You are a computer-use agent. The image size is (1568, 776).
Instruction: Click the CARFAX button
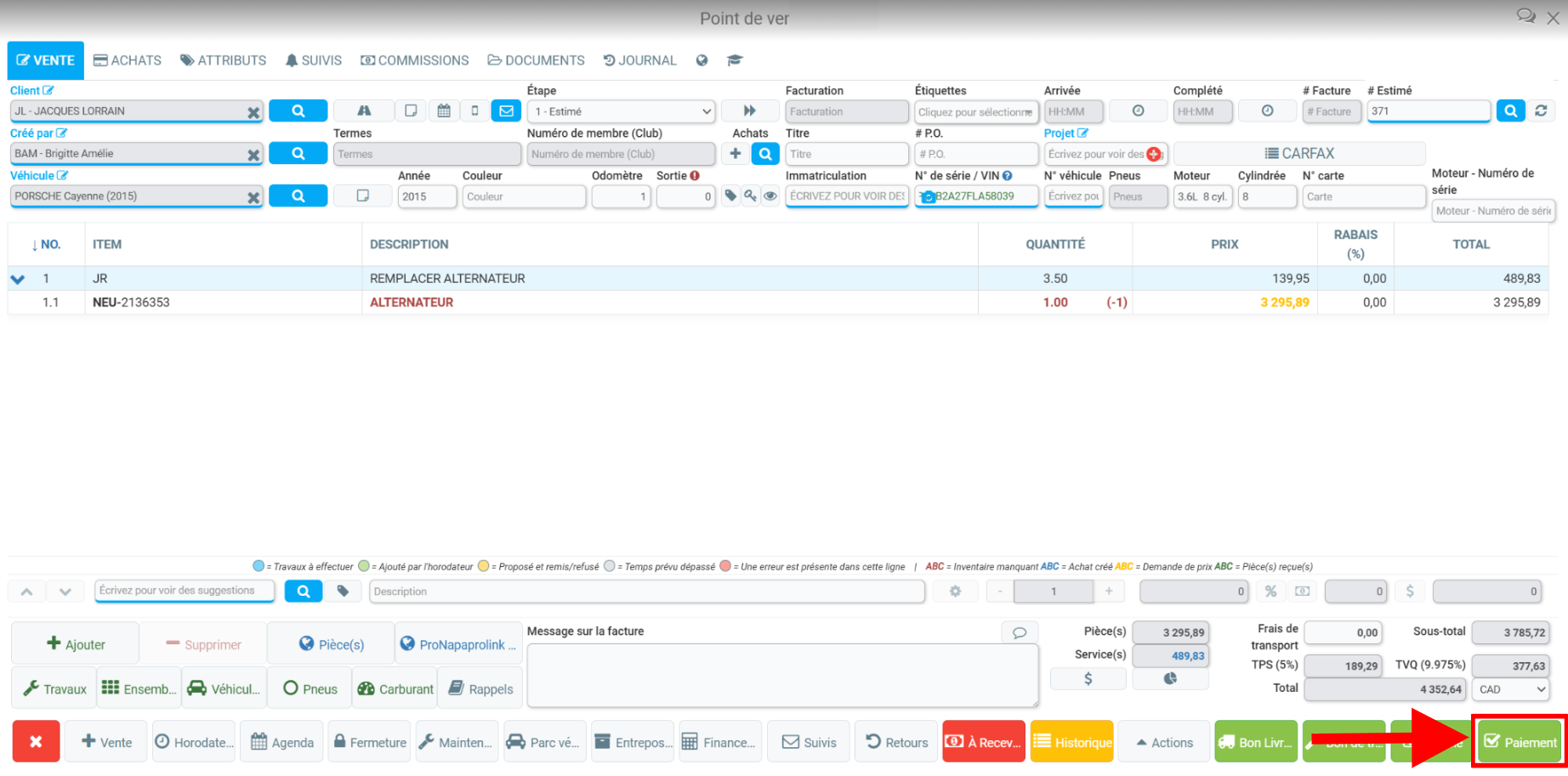(x=1299, y=153)
